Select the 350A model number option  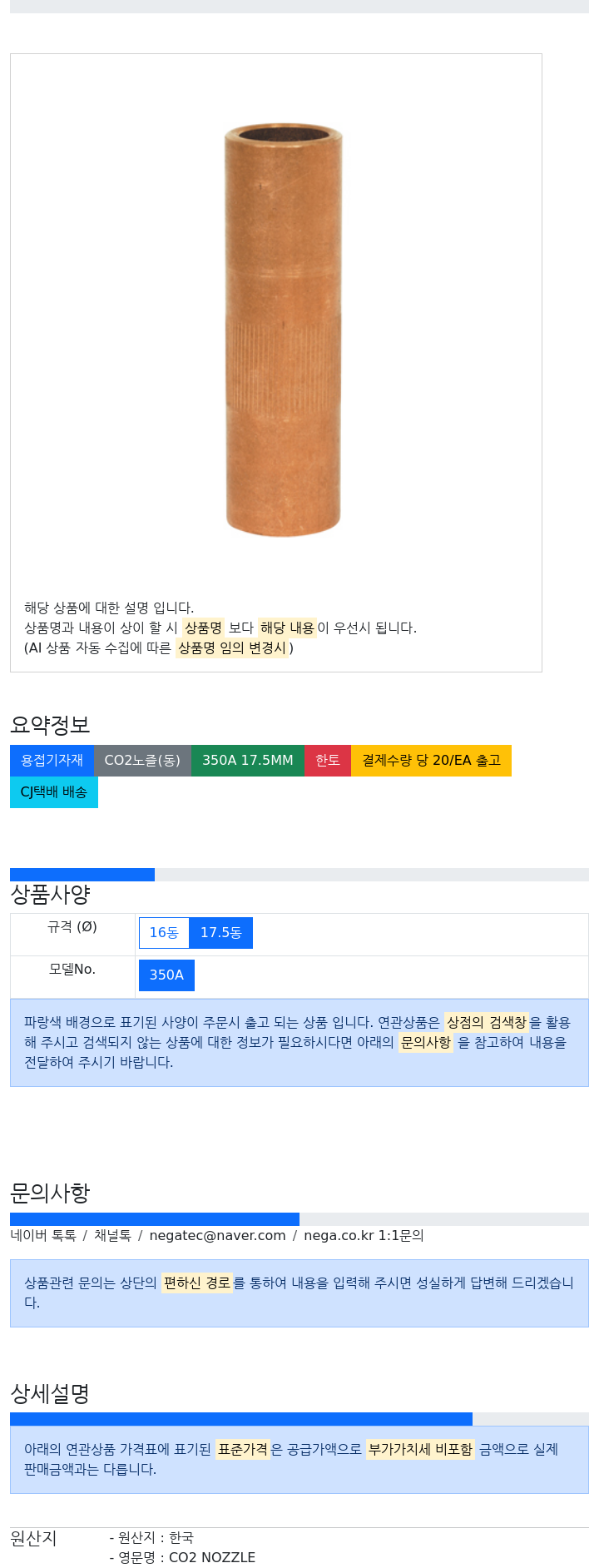tap(166, 975)
